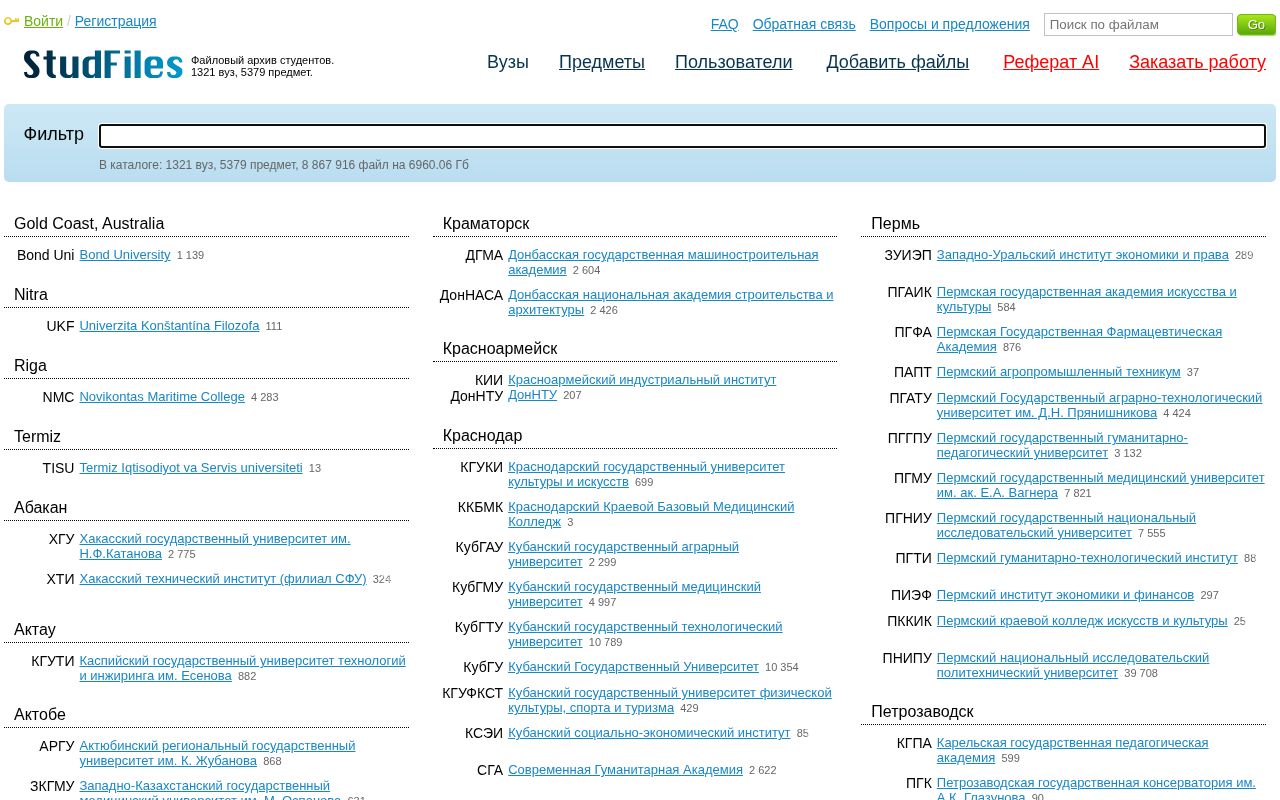Open the StudFiles logo home link

click(x=103, y=65)
